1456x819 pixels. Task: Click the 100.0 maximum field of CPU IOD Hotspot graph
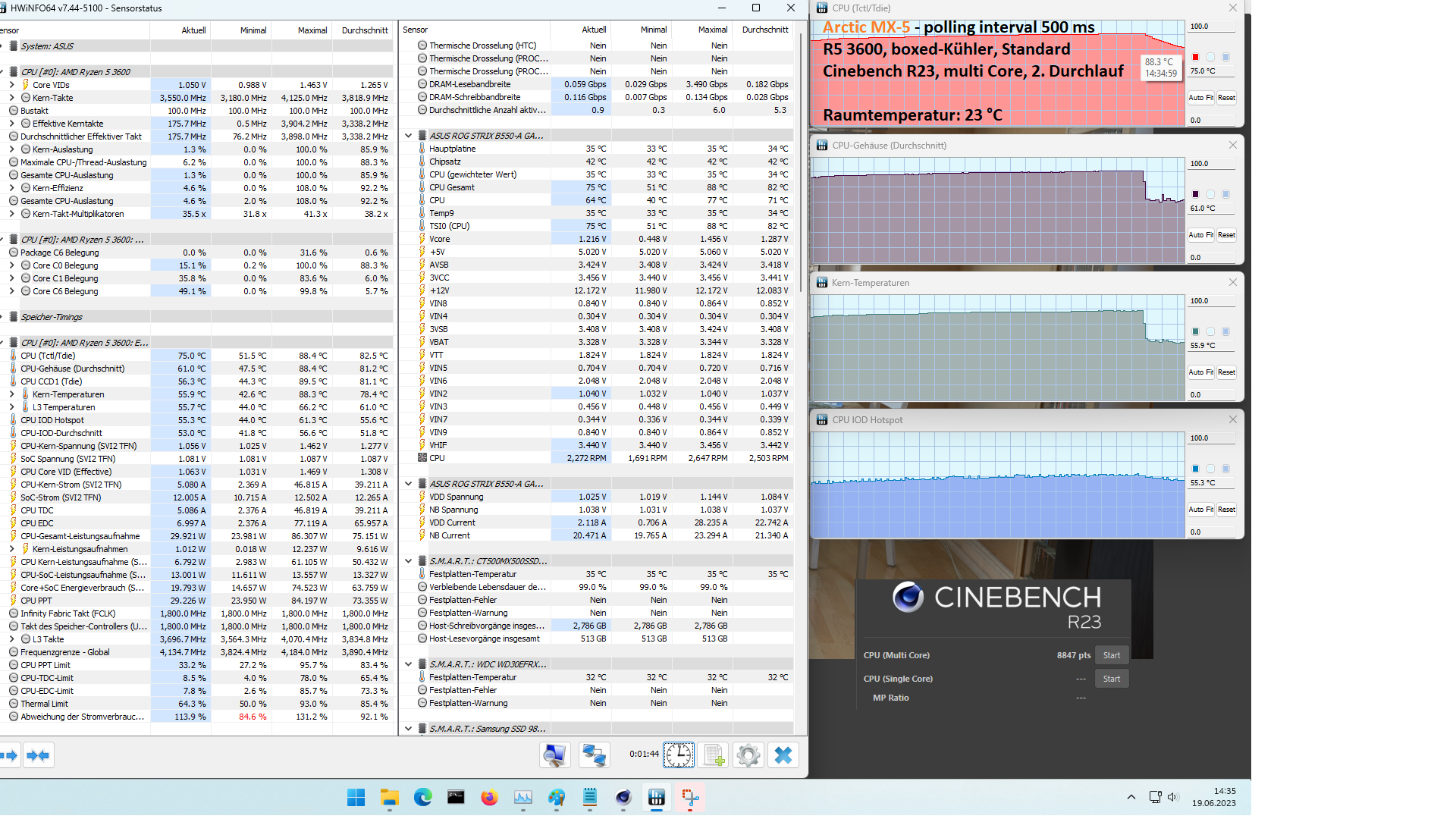(x=1211, y=438)
